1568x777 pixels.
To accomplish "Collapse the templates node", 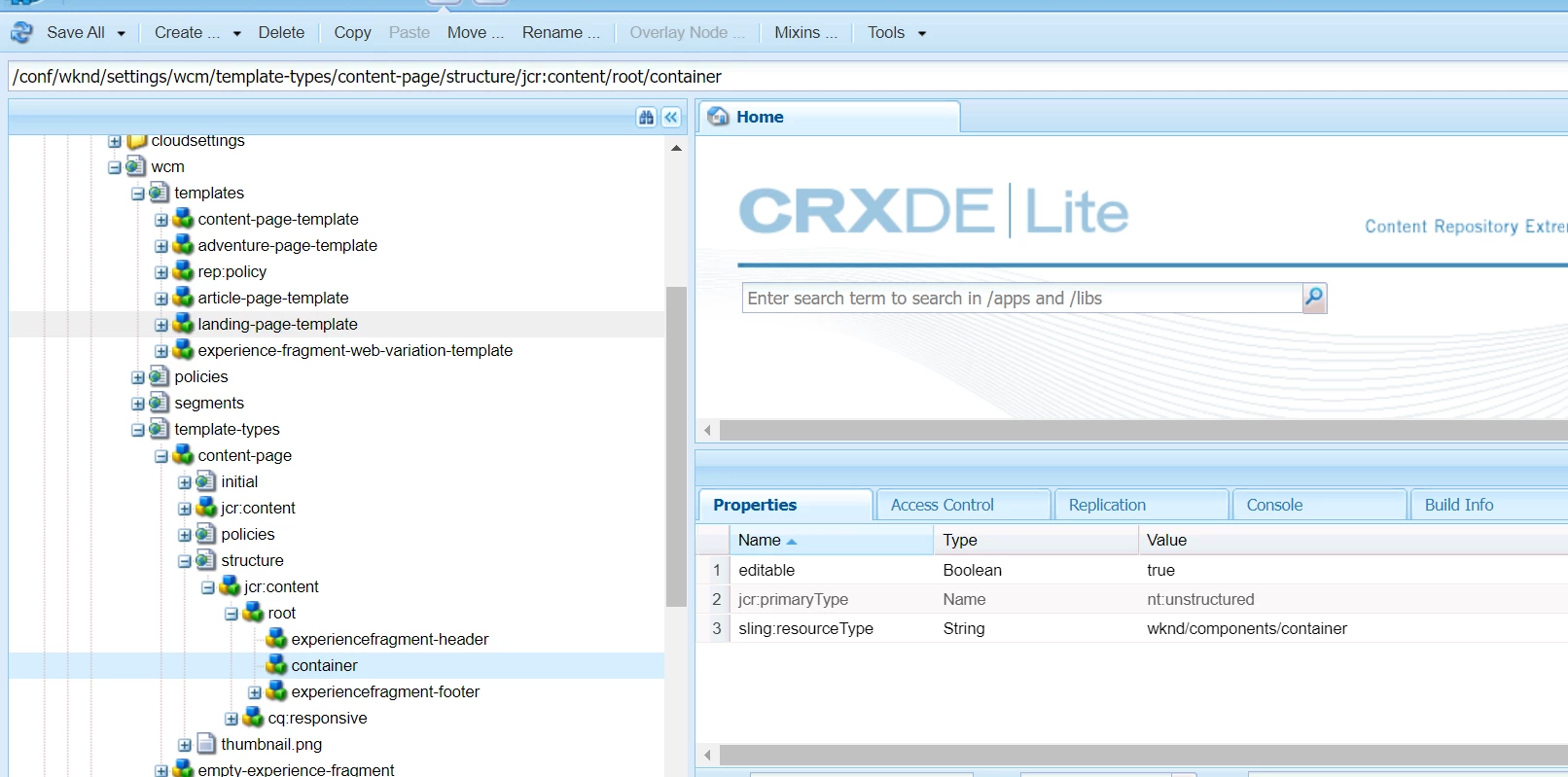I will tap(138, 194).
